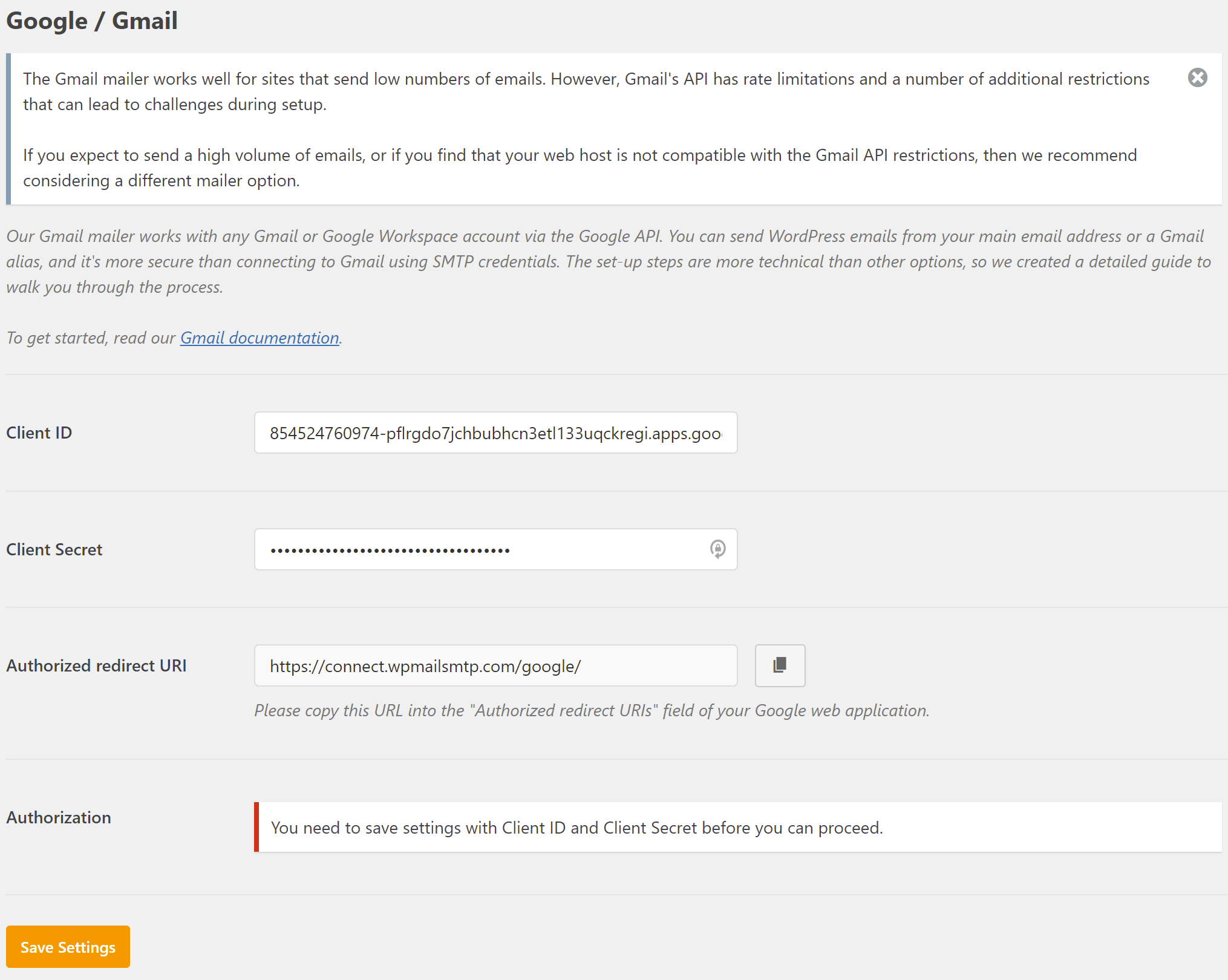Click the help text below the redirect URI

tap(592, 710)
